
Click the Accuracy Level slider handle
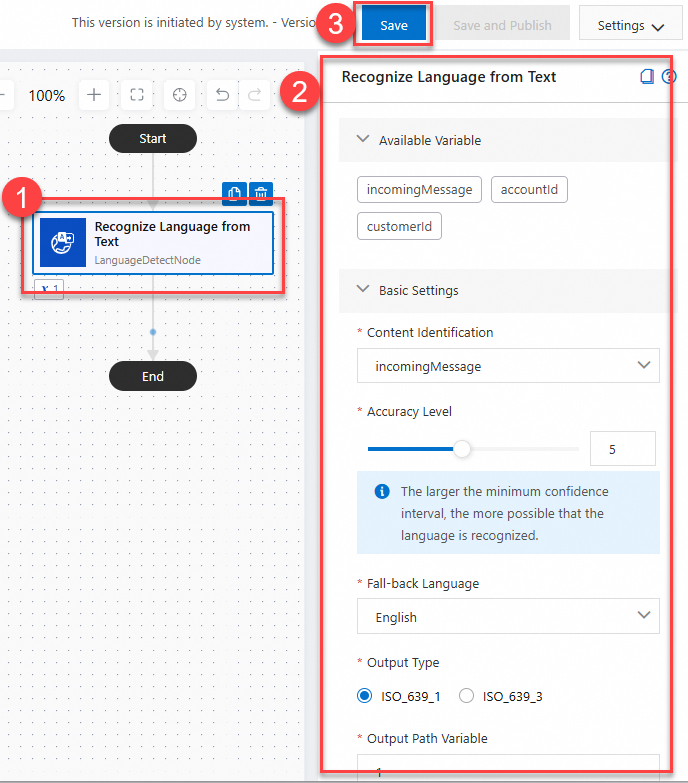tap(462, 449)
